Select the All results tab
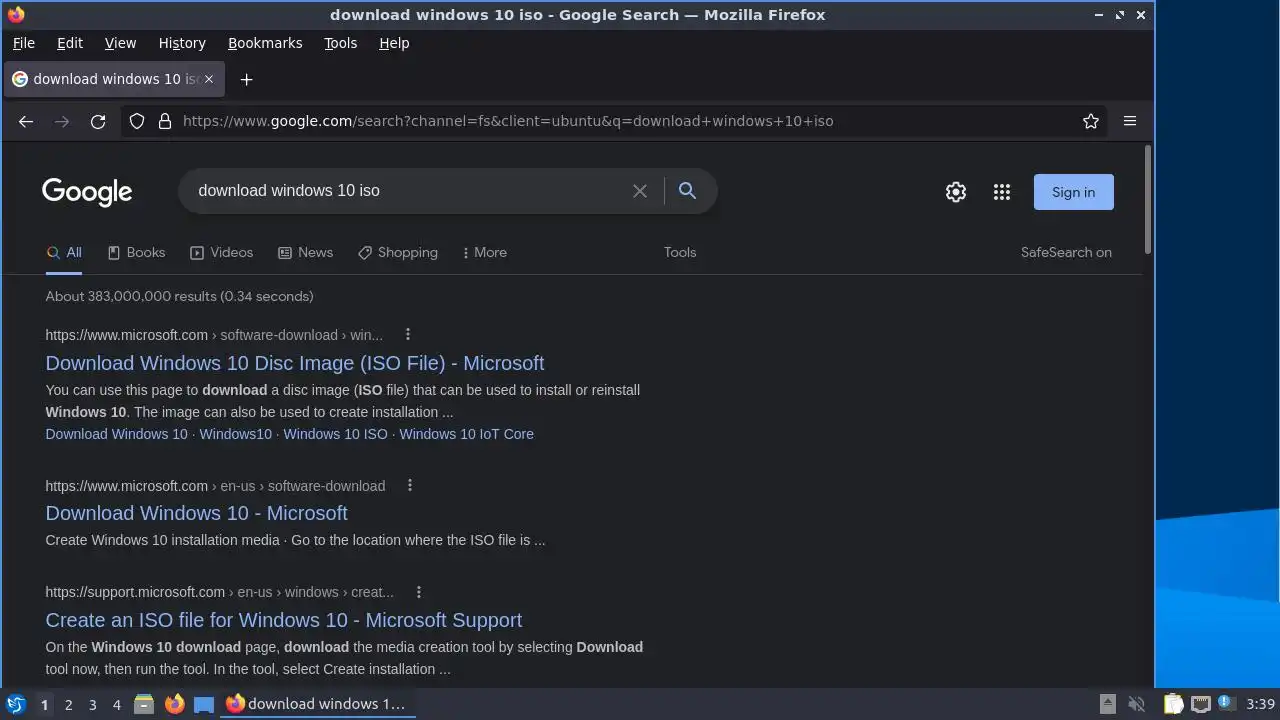Viewport: 1280px width, 720px height. click(x=64, y=252)
